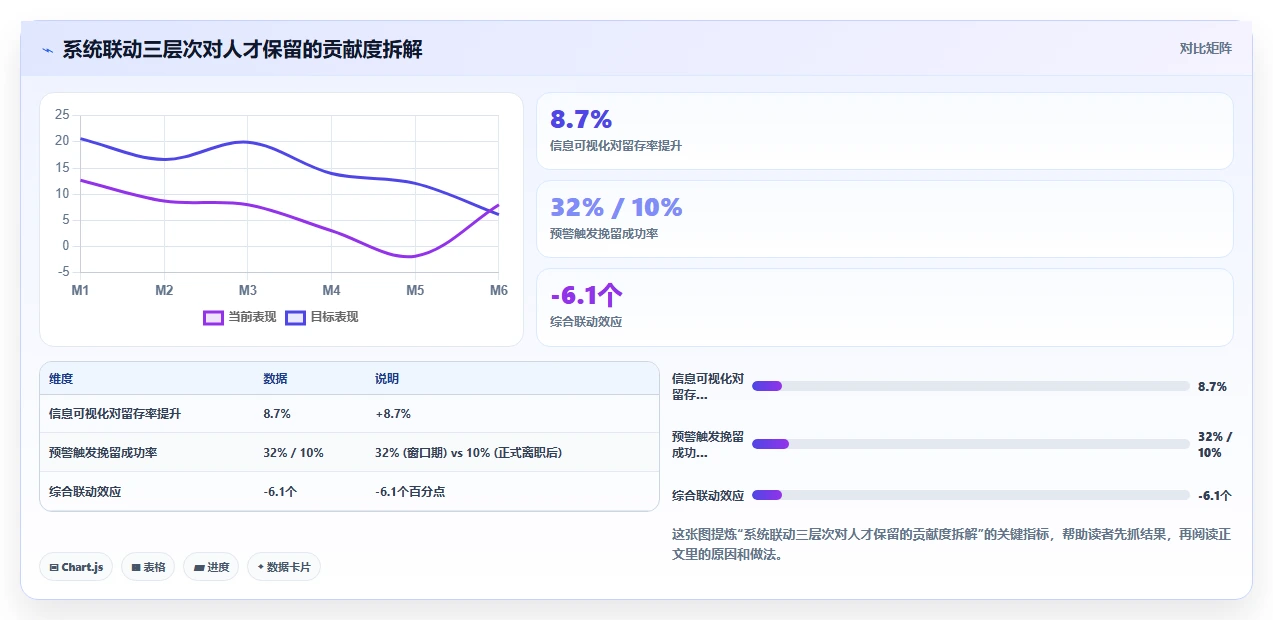Screen dimensions: 1273x620
Task: Click the 对比矩阵 label in header
Action: pyautogui.click(x=1206, y=48)
